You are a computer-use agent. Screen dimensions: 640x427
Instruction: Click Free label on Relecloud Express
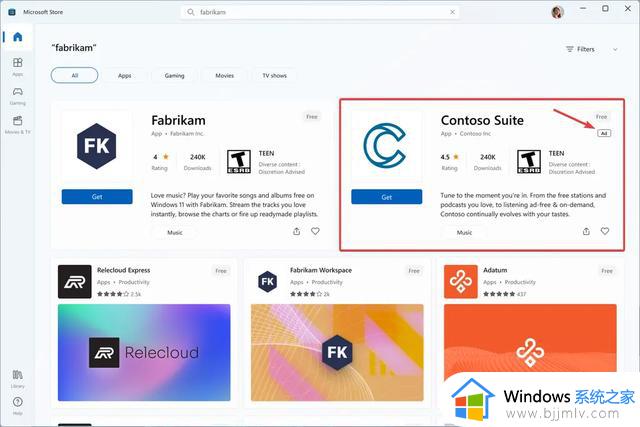coord(221,271)
